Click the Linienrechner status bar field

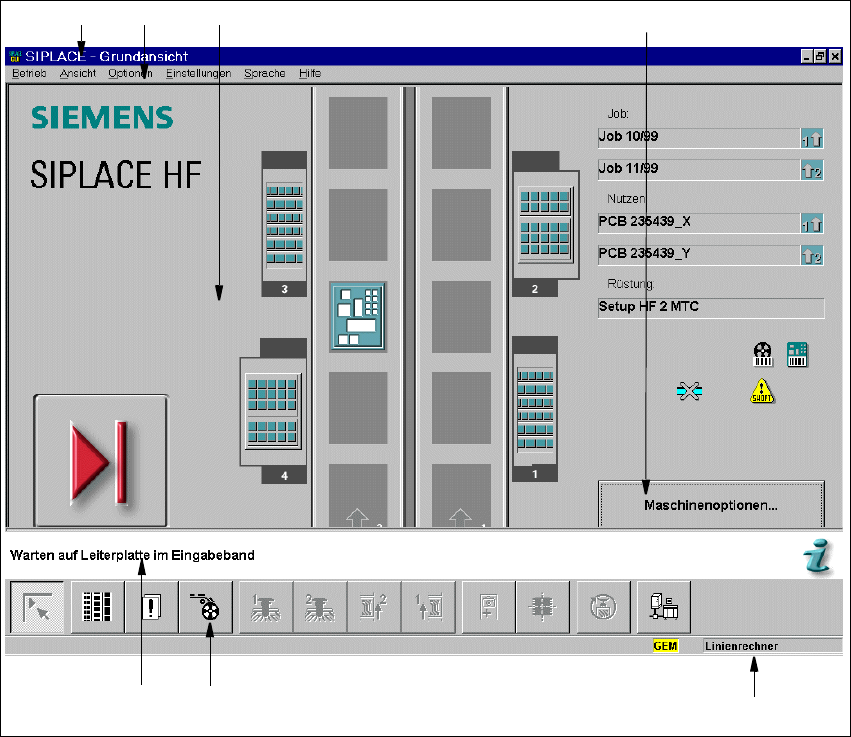[772, 646]
